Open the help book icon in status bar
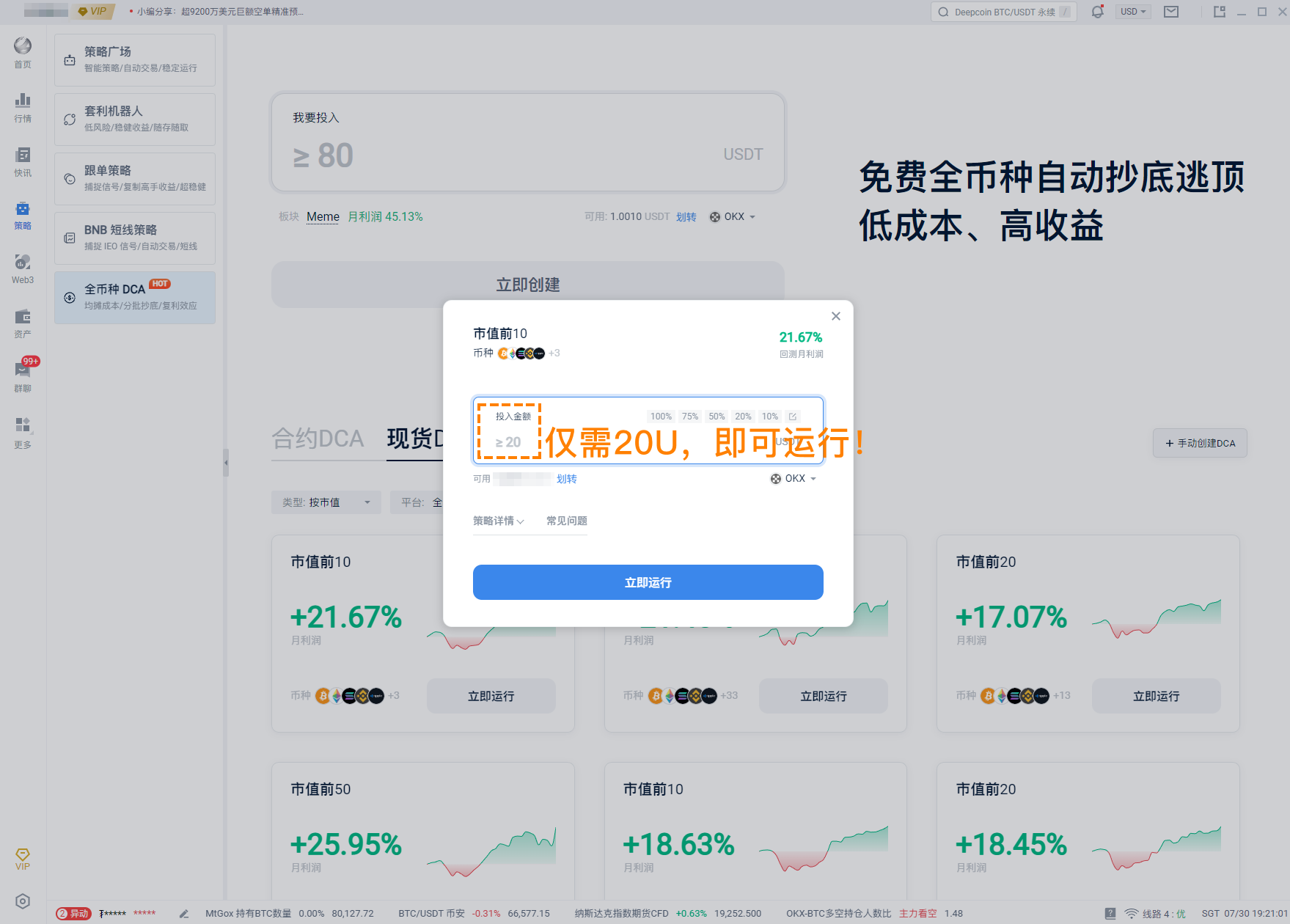This screenshot has width=1290, height=924. [1110, 914]
